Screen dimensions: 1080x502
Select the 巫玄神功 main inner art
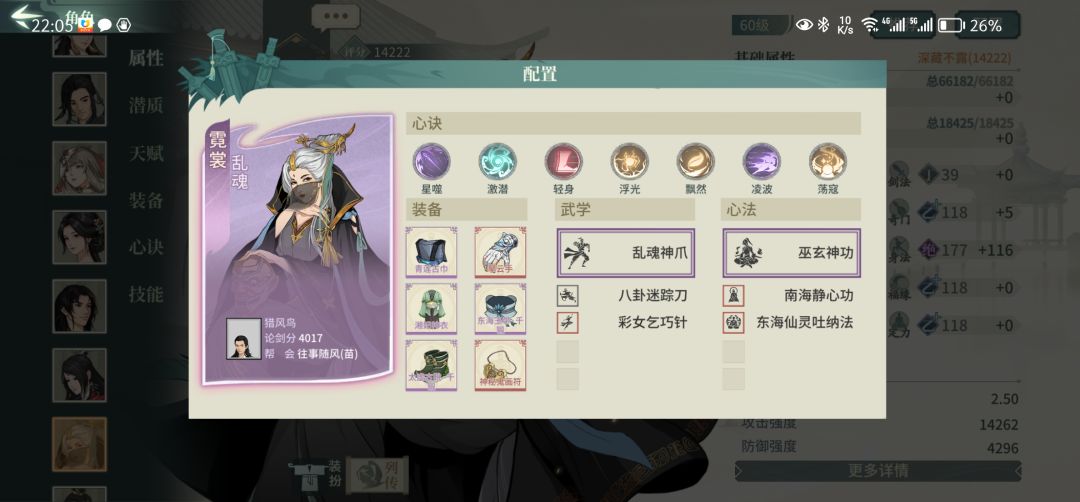click(x=791, y=253)
